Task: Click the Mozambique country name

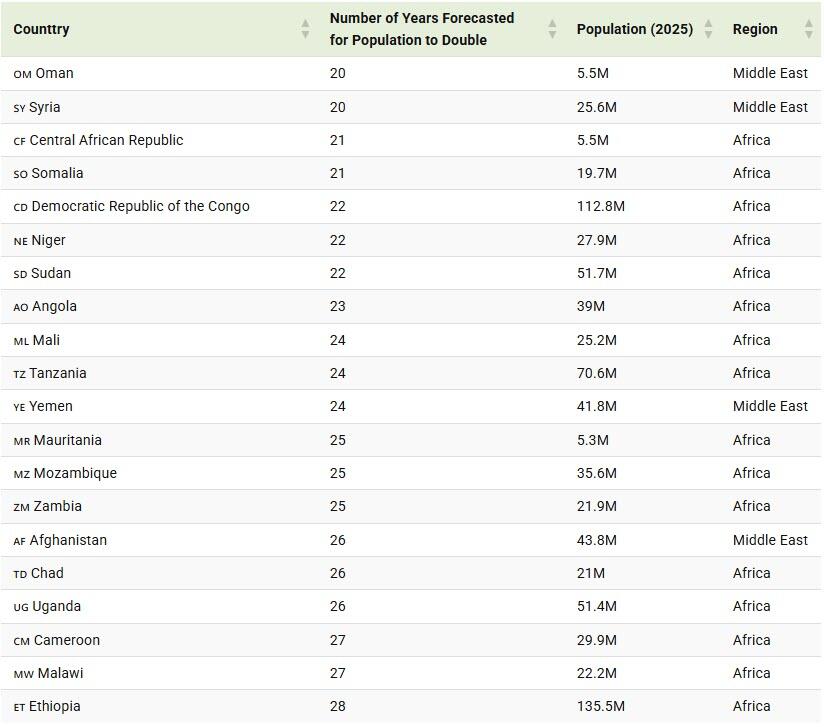Action: coord(75,473)
